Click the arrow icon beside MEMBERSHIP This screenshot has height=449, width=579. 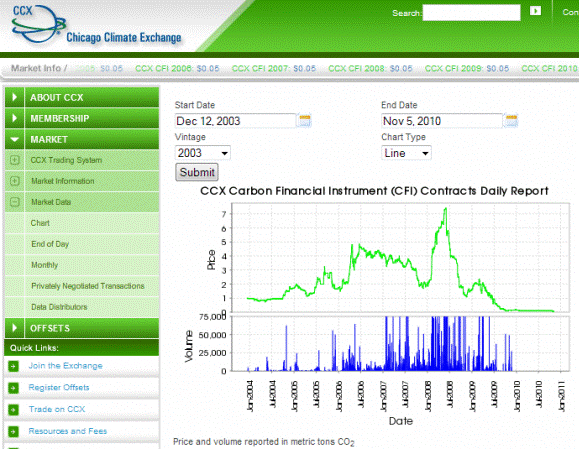point(15,118)
